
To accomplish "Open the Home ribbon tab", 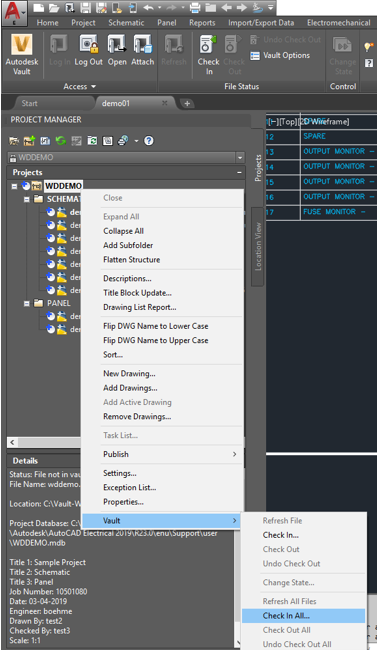I will pos(47,23).
